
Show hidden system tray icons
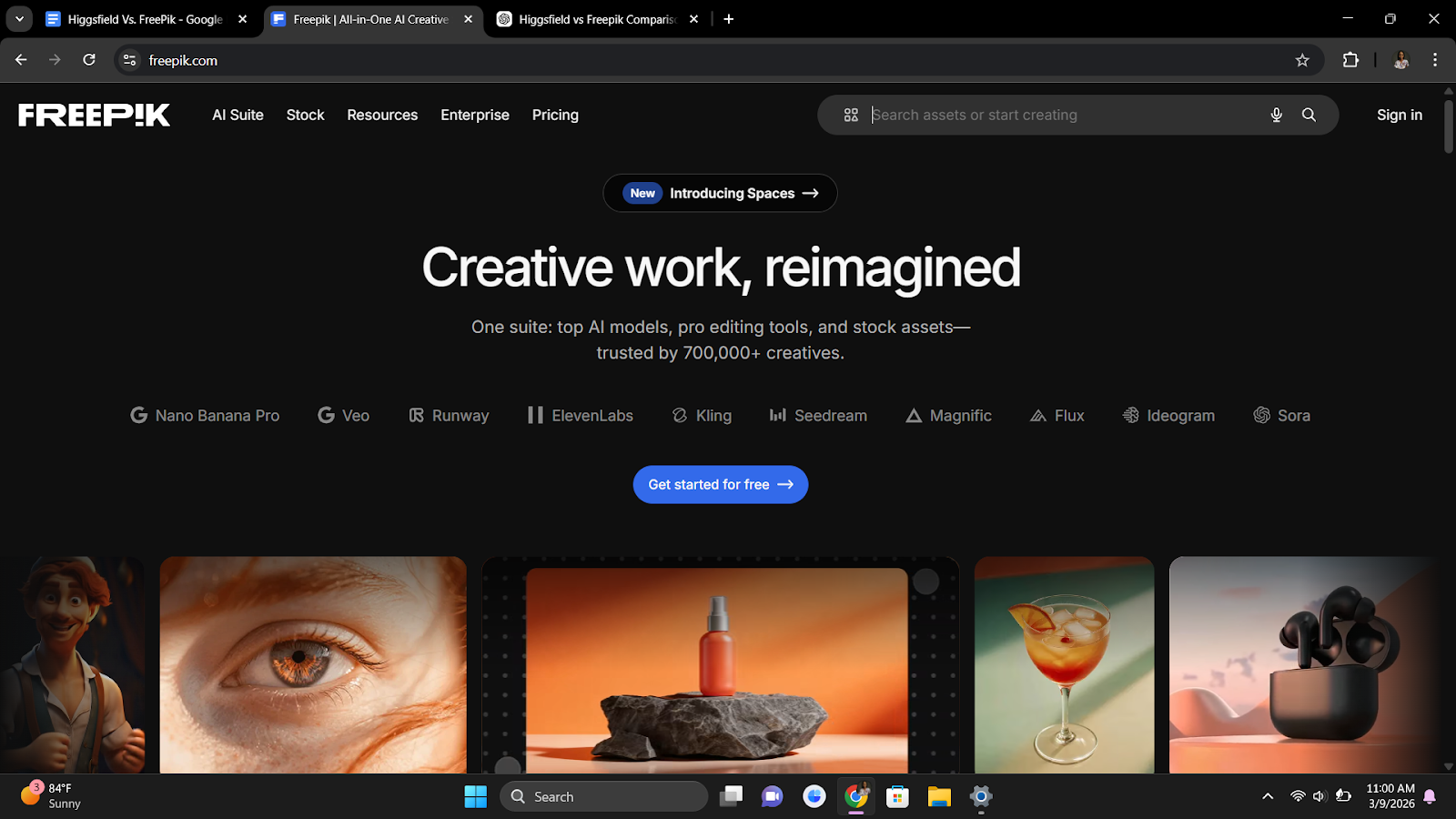pos(1268,797)
